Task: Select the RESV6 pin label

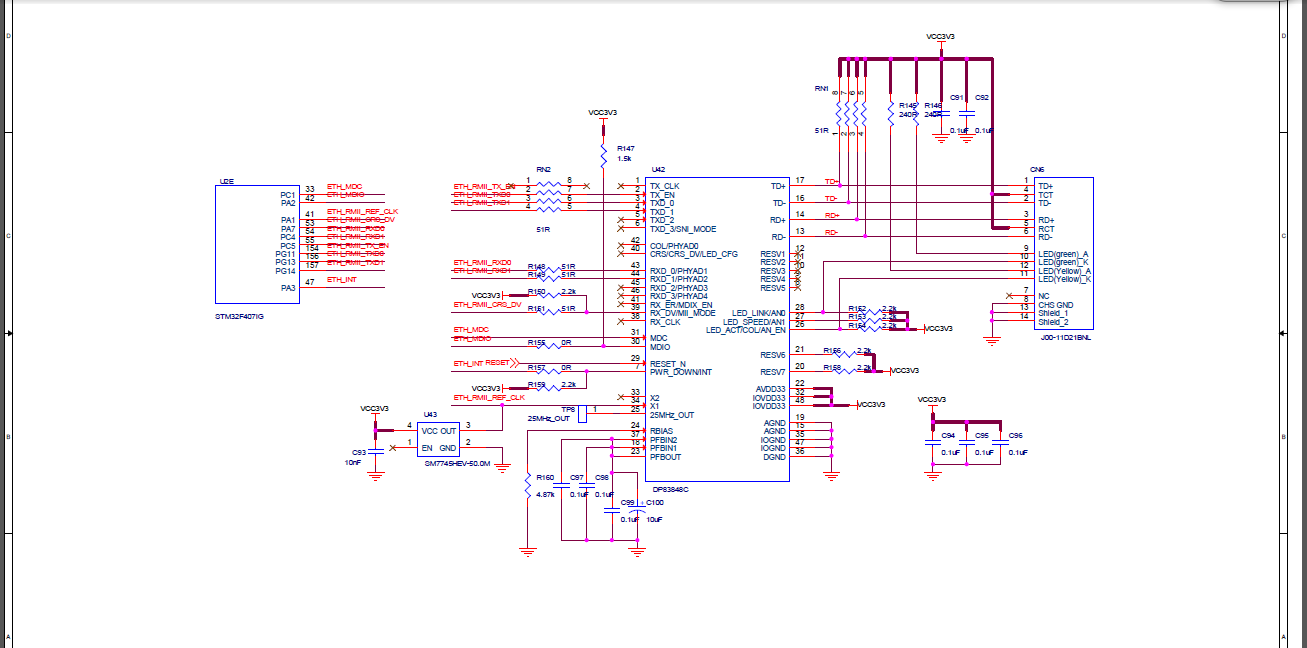Action: (x=774, y=355)
